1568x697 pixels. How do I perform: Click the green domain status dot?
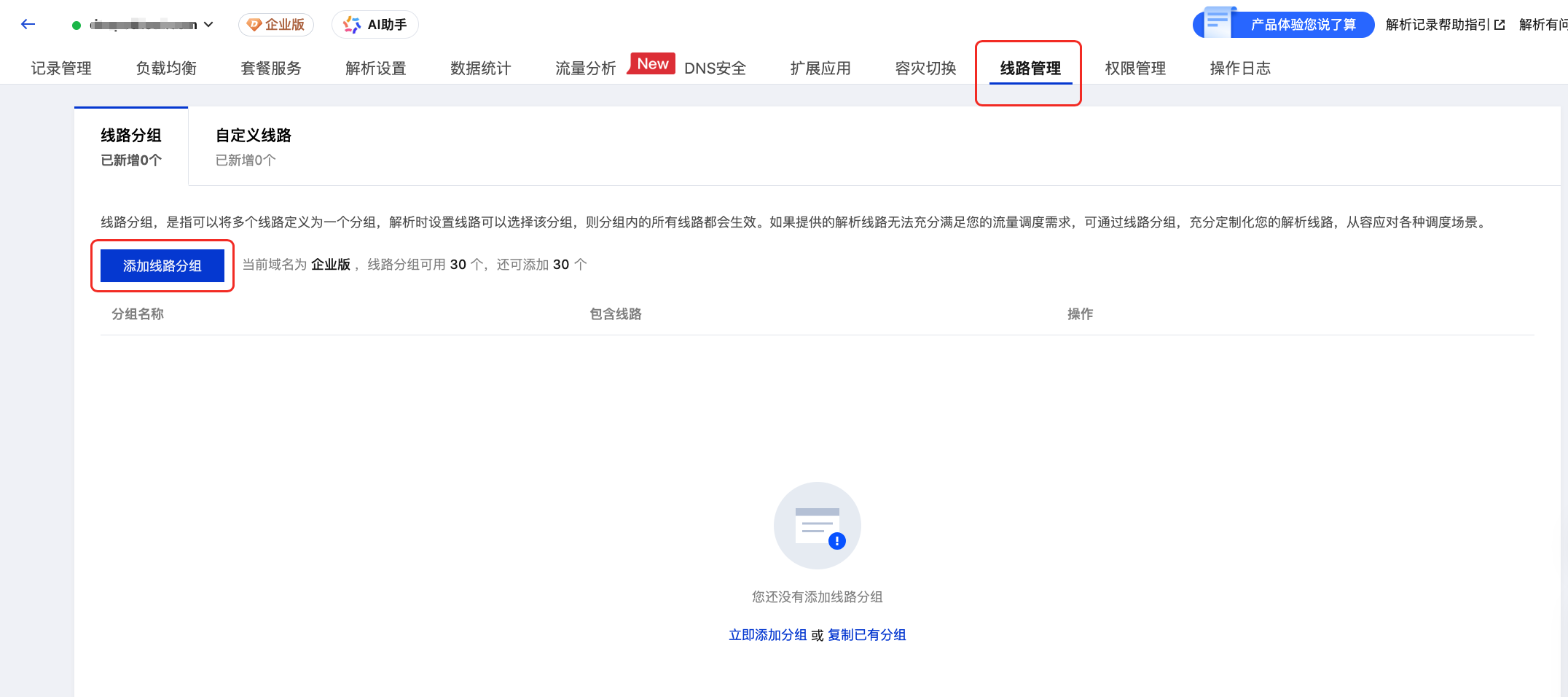(77, 26)
